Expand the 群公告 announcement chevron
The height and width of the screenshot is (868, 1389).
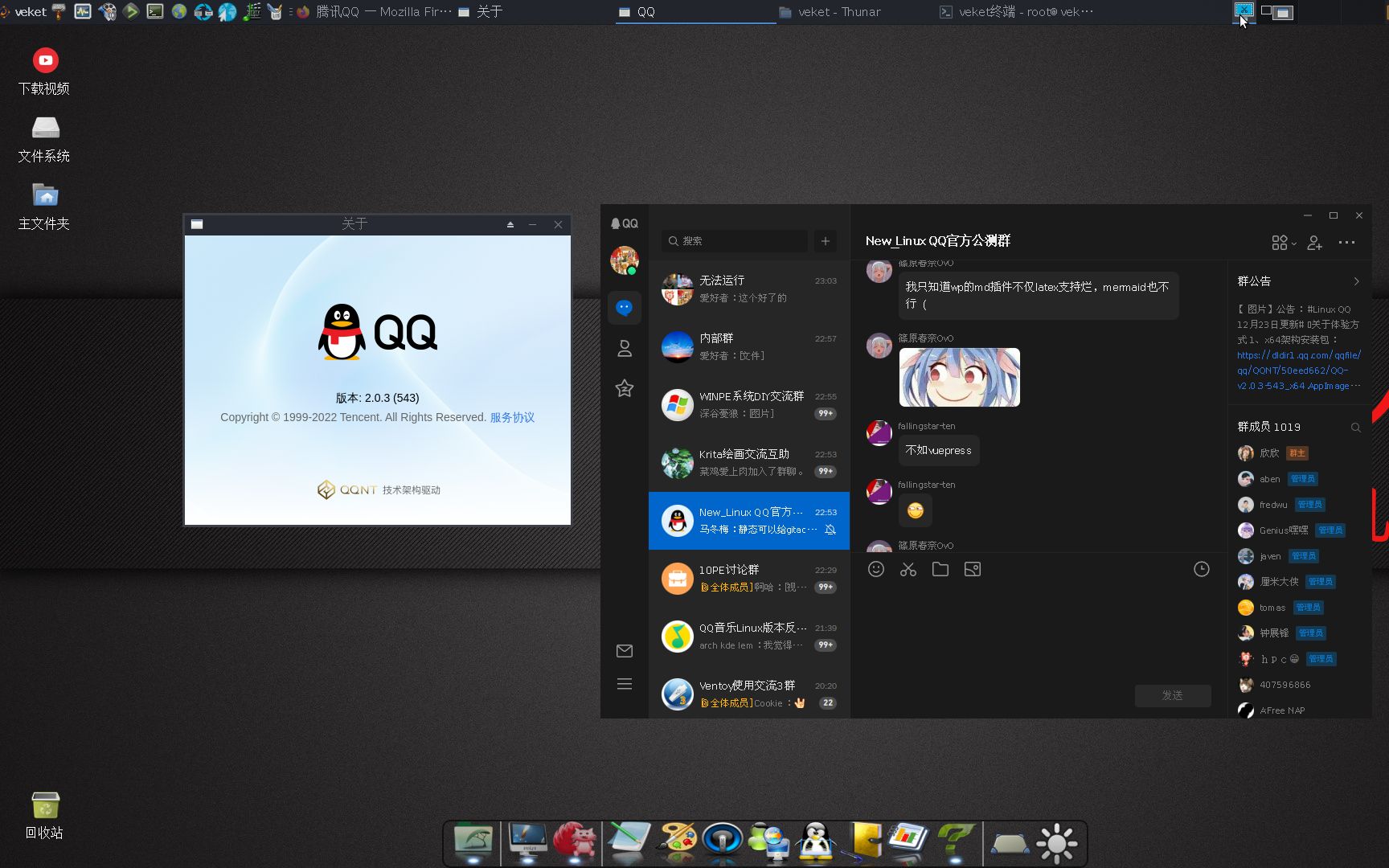pos(1356,281)
